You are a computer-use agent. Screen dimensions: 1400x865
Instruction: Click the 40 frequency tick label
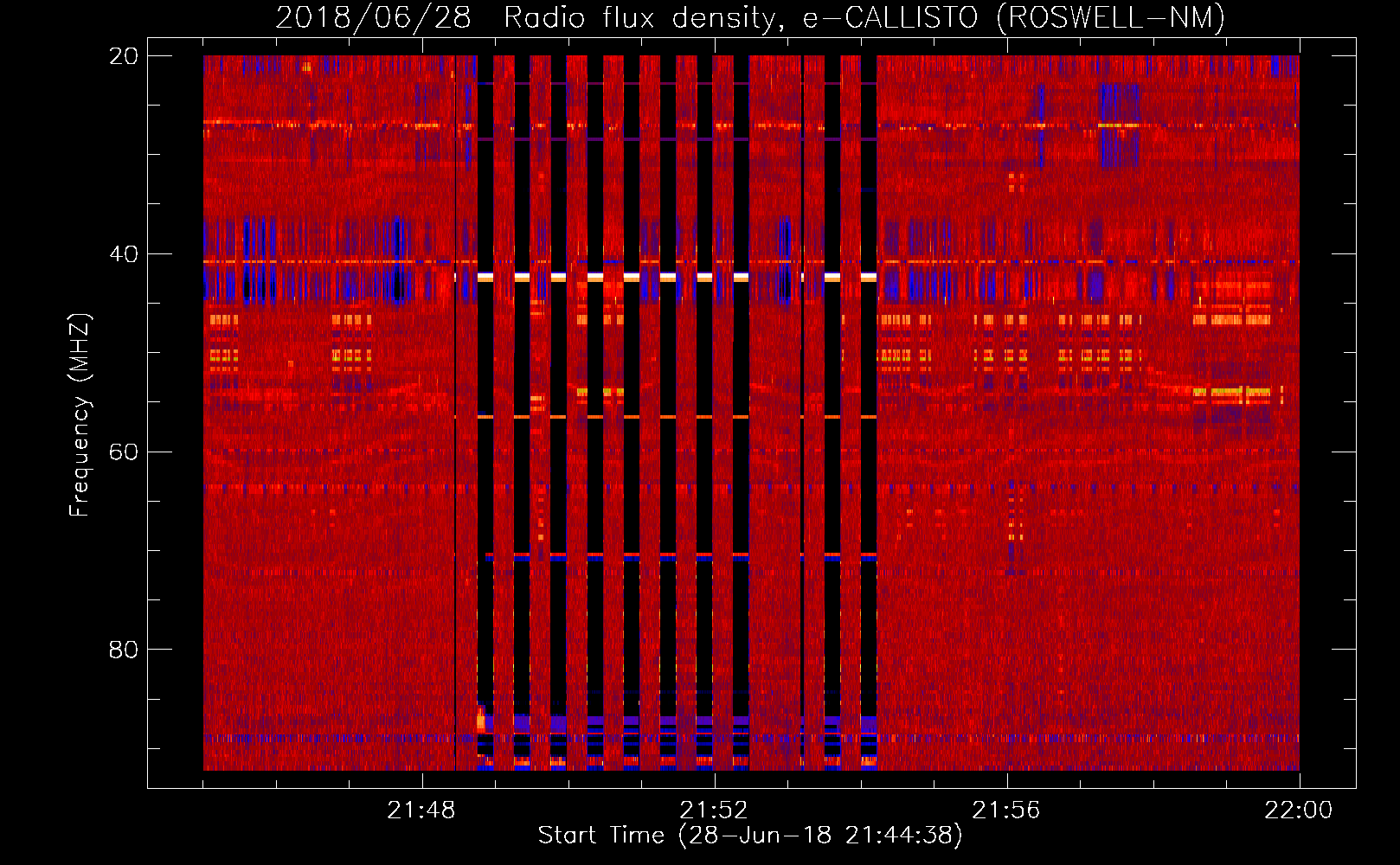(x=124, y=254)
